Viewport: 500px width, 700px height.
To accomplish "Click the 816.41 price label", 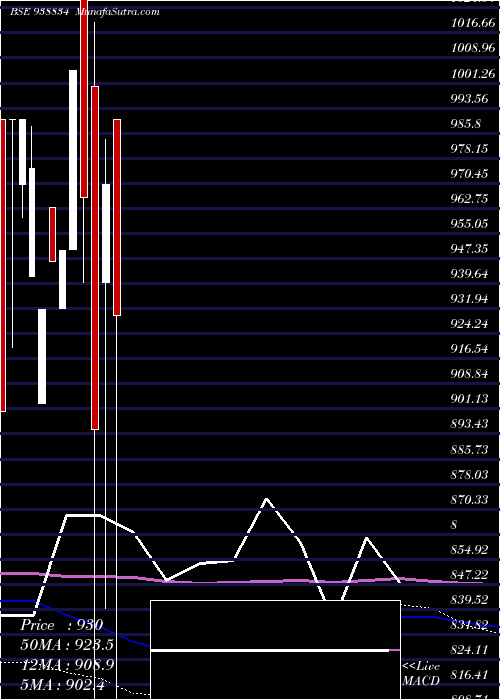I will tap(469, 675).
